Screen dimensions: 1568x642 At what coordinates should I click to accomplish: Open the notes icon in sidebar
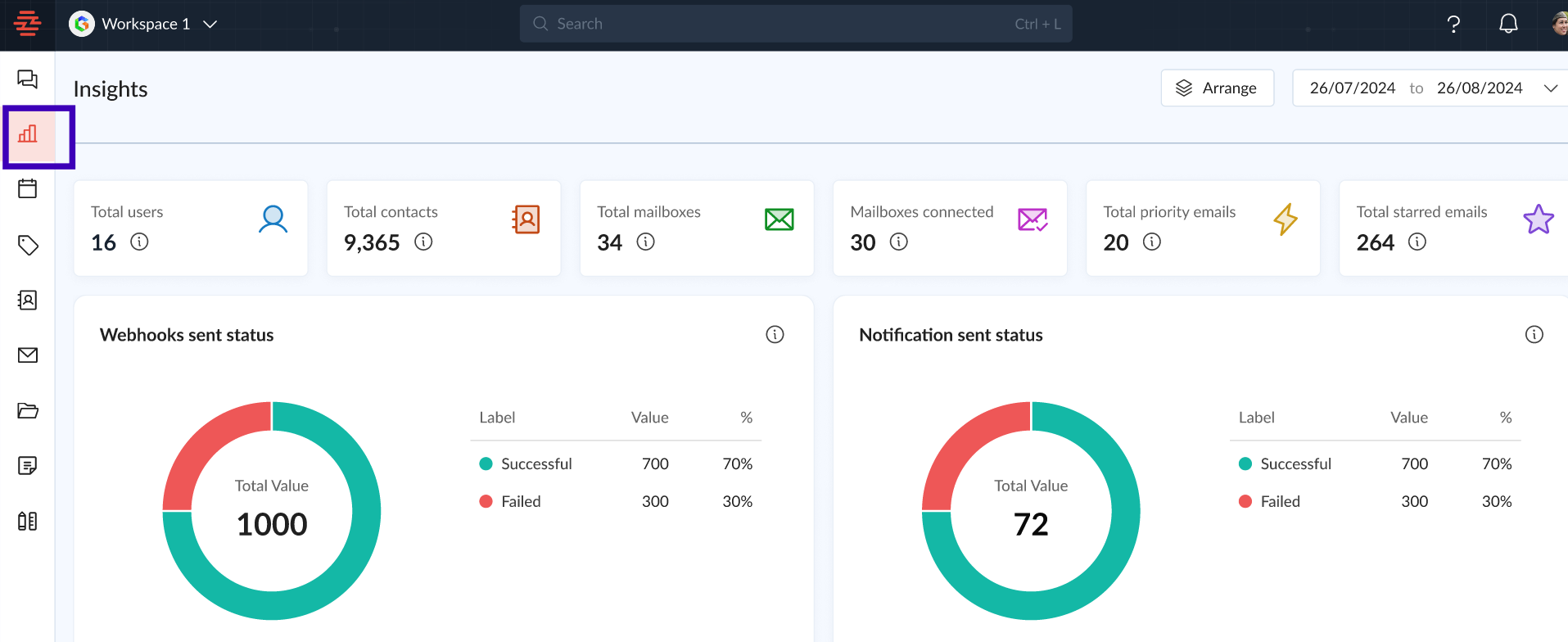click(28, 466)
